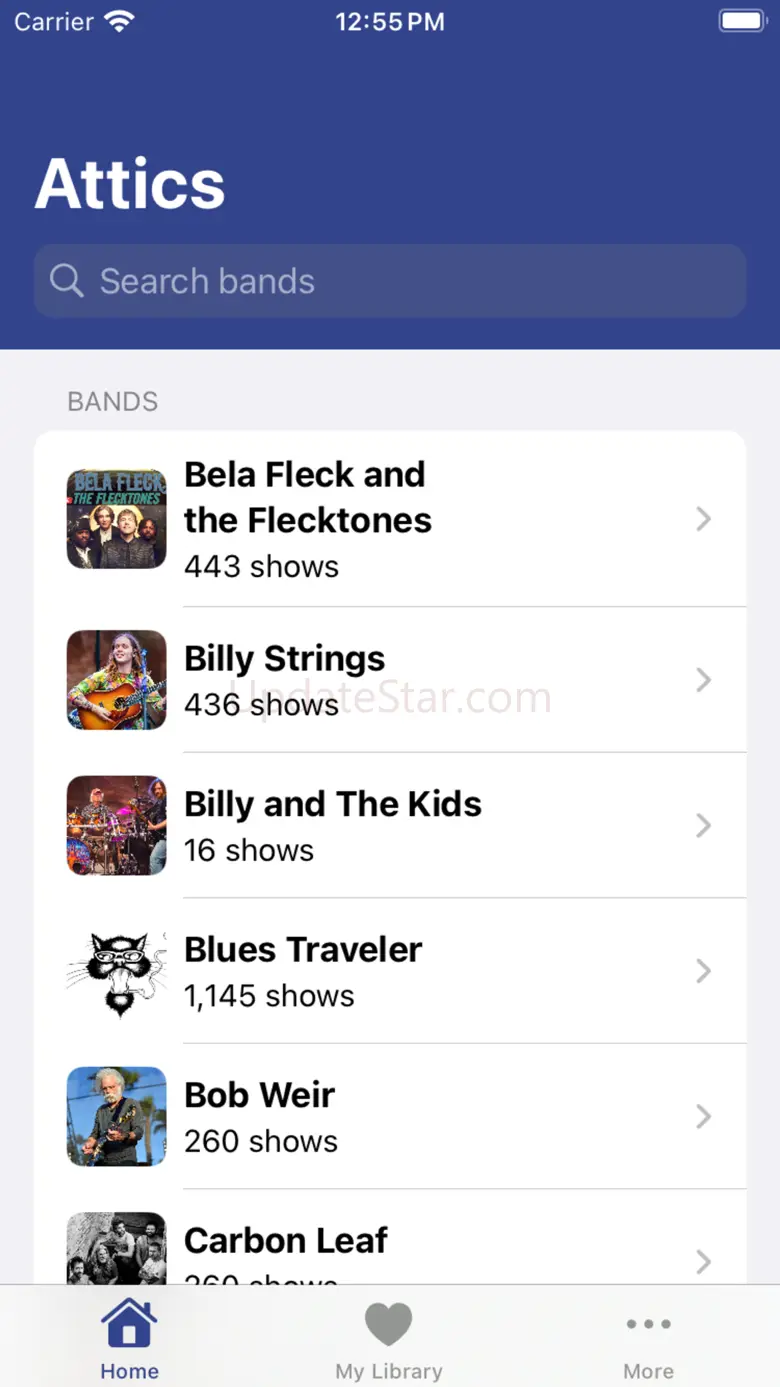This screenshot has width=780, height=1387.
Task: Open Blues Traveler cat logo image
Action: click(x=116, y=971)
